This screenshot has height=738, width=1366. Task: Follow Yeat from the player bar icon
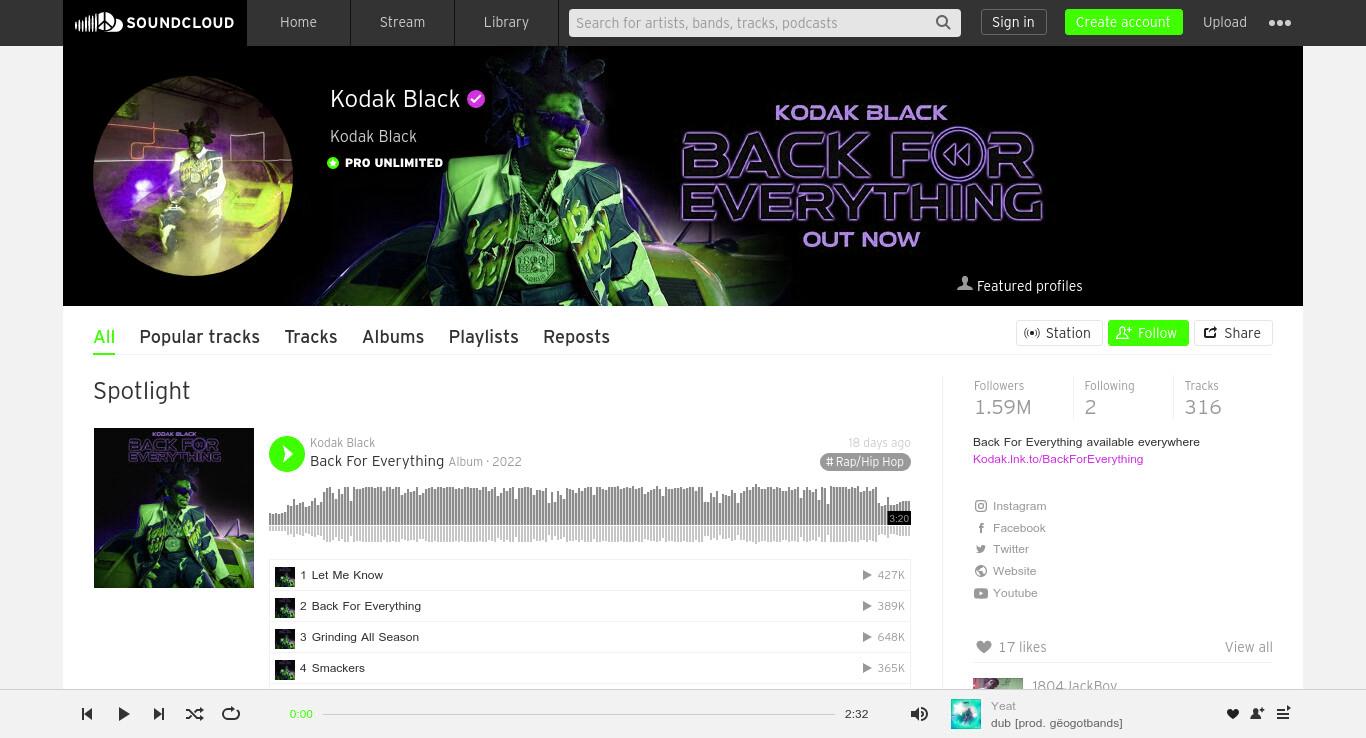pyautogui.click(x=1257, y=714)
